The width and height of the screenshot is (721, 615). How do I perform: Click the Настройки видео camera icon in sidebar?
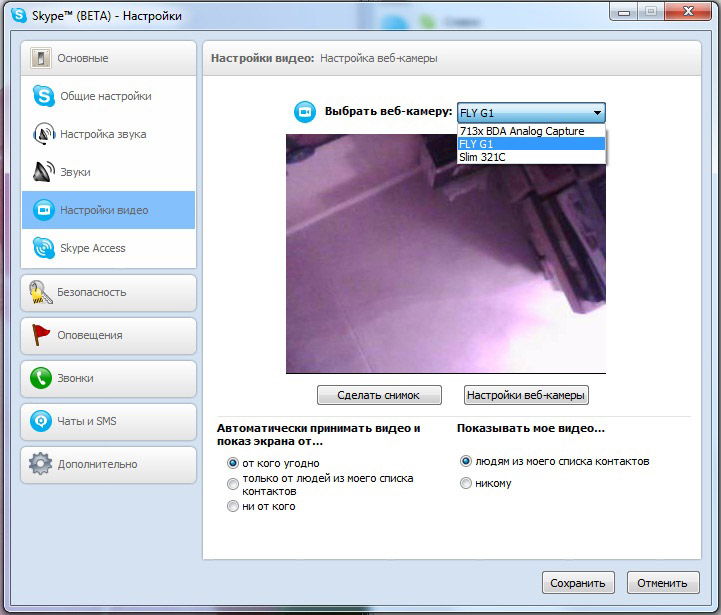[44, 210]
